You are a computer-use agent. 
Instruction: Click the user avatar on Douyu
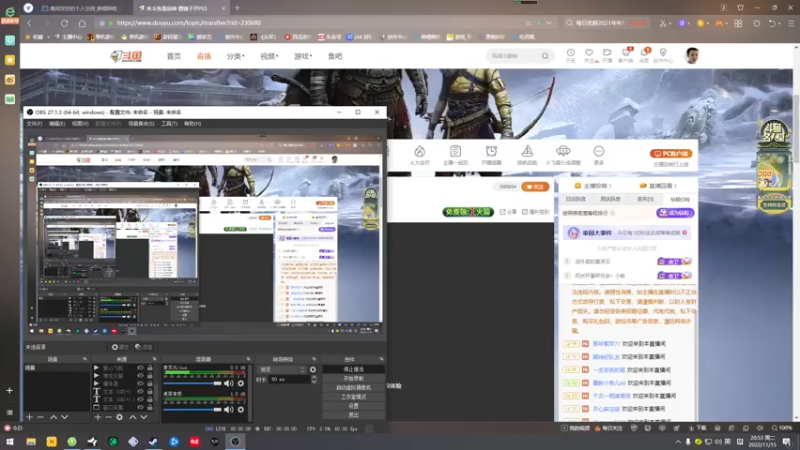692,56
